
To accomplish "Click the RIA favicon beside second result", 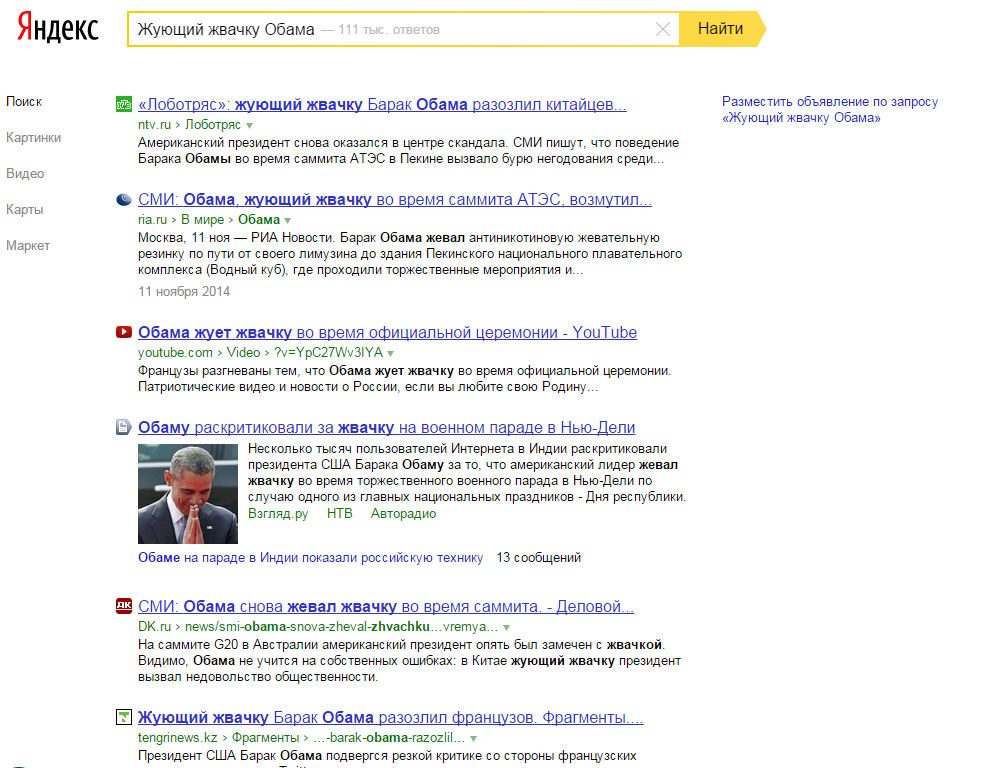I will click(124, 200).
